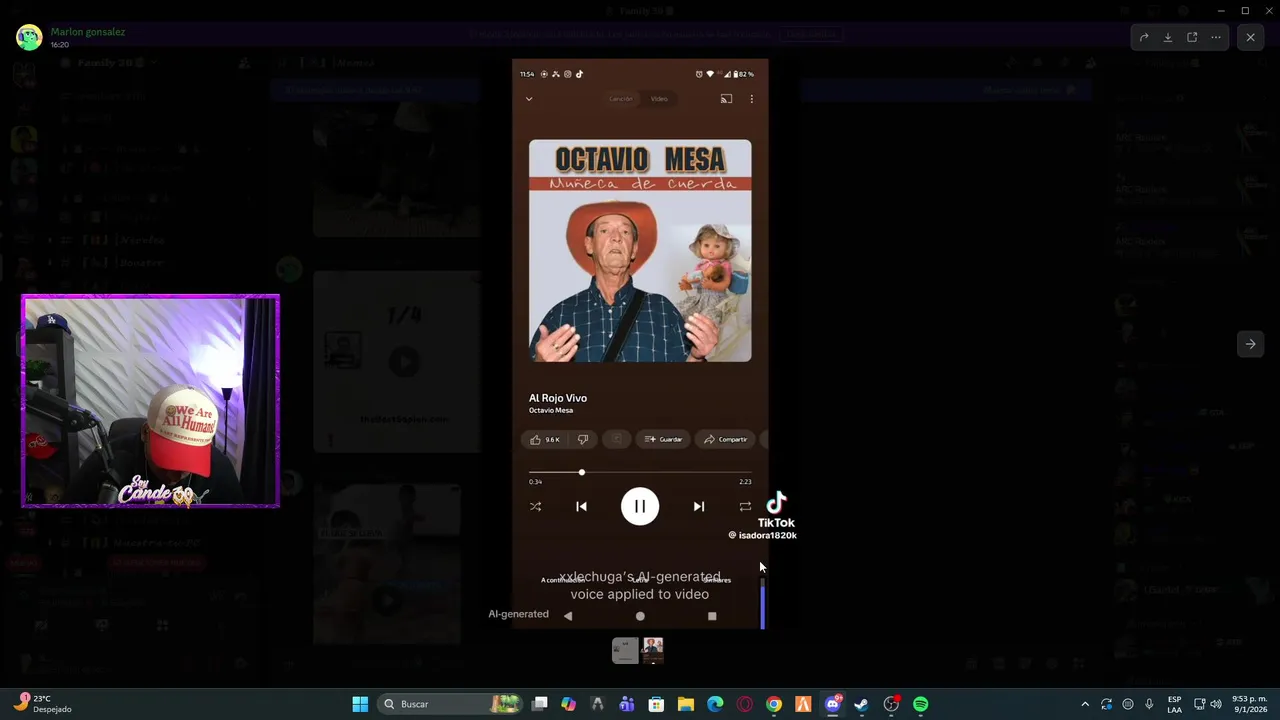Viewport: 1280px width, 720px height.
Task: Skip to the previous track
Action: tap(581, 507)
